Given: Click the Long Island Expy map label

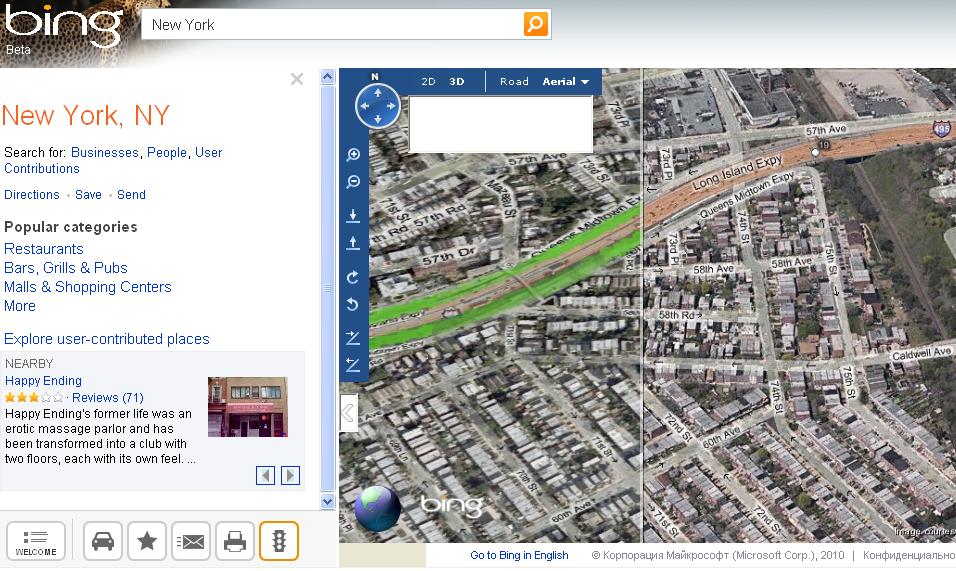Looking at the screenshot, I should click(x=737, y=172).
